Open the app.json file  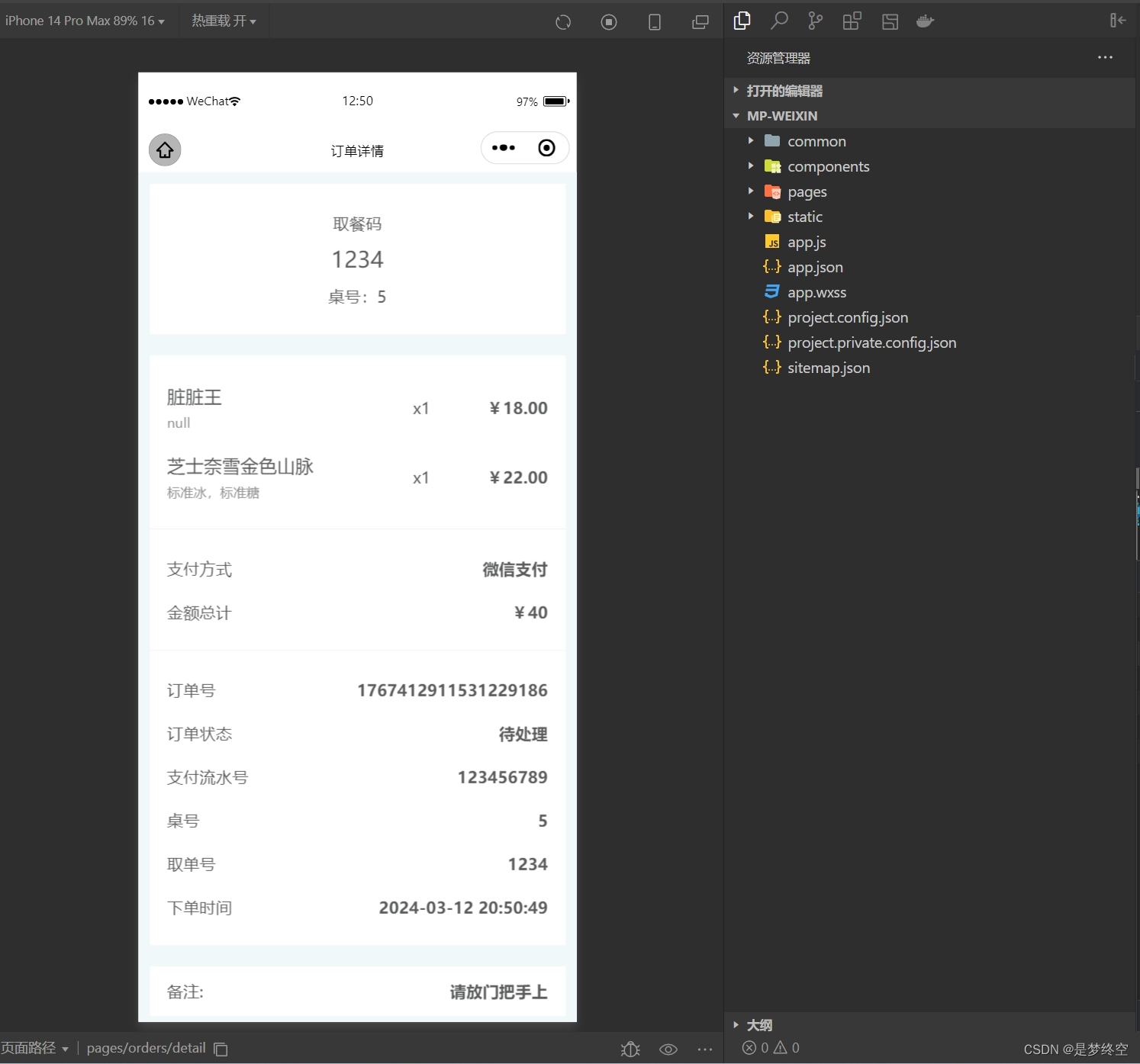815,267
